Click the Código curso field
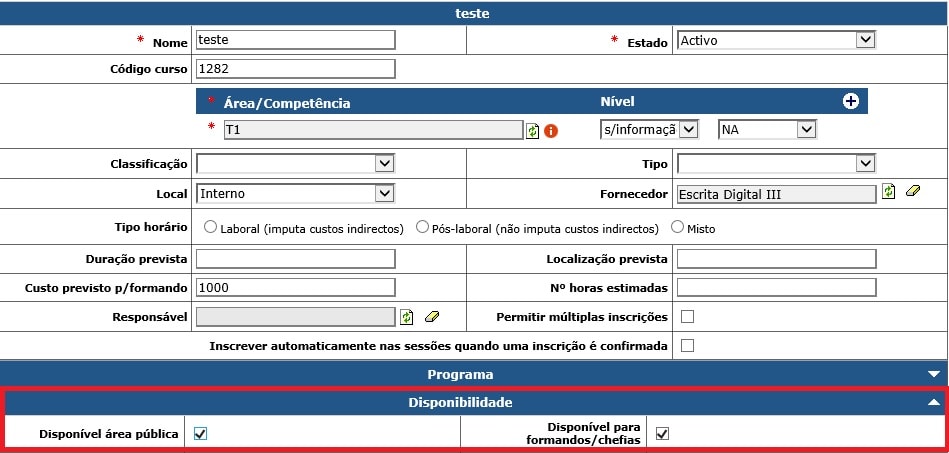 [x=295, y=69]
